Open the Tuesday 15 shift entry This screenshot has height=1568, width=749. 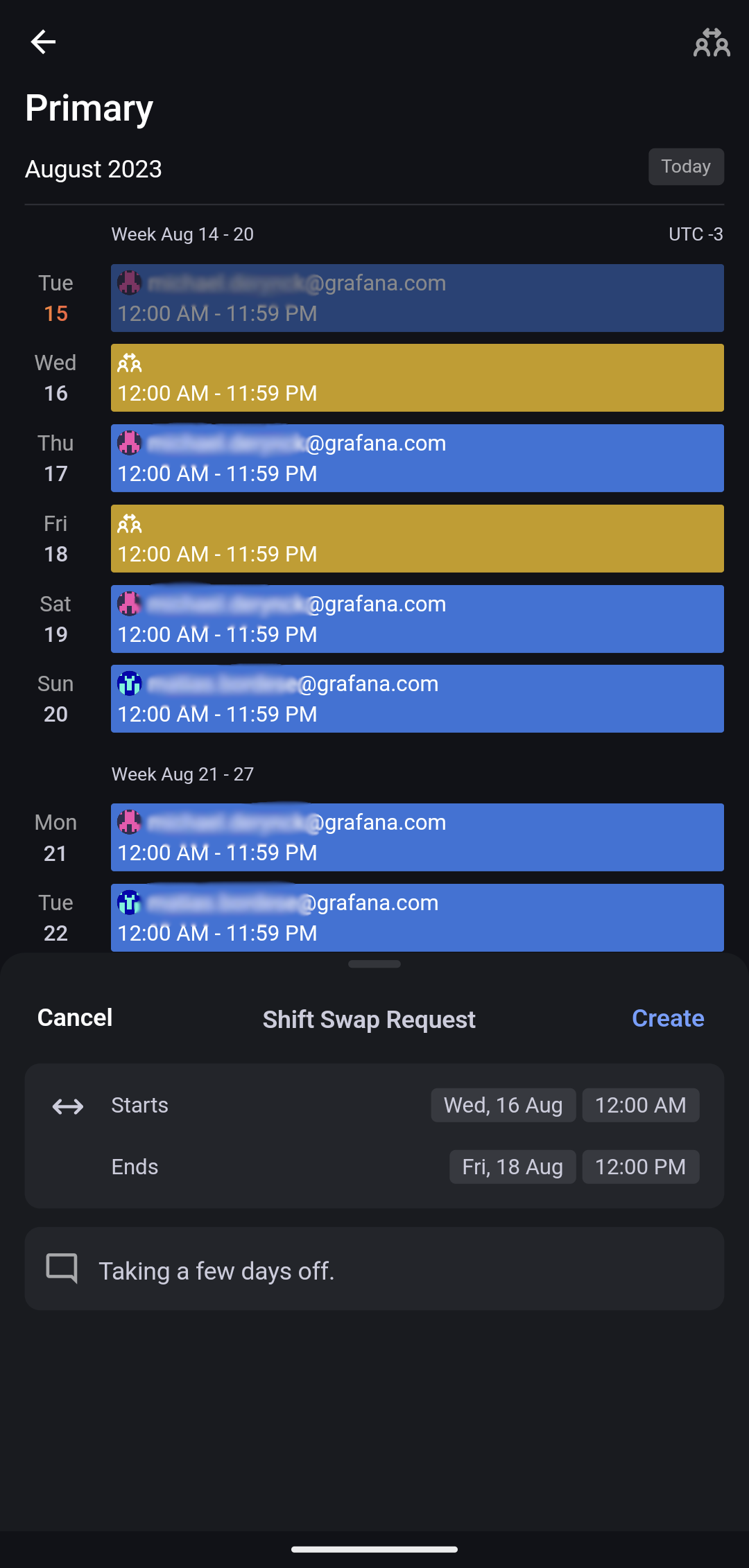417,298
